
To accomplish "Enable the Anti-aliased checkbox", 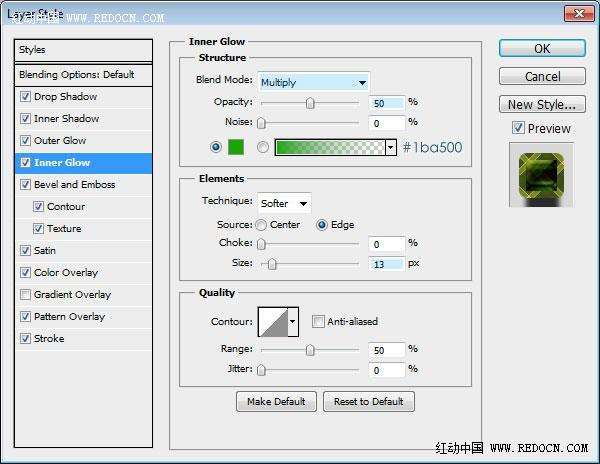I will pyautogui.click(x=318, y=321).
